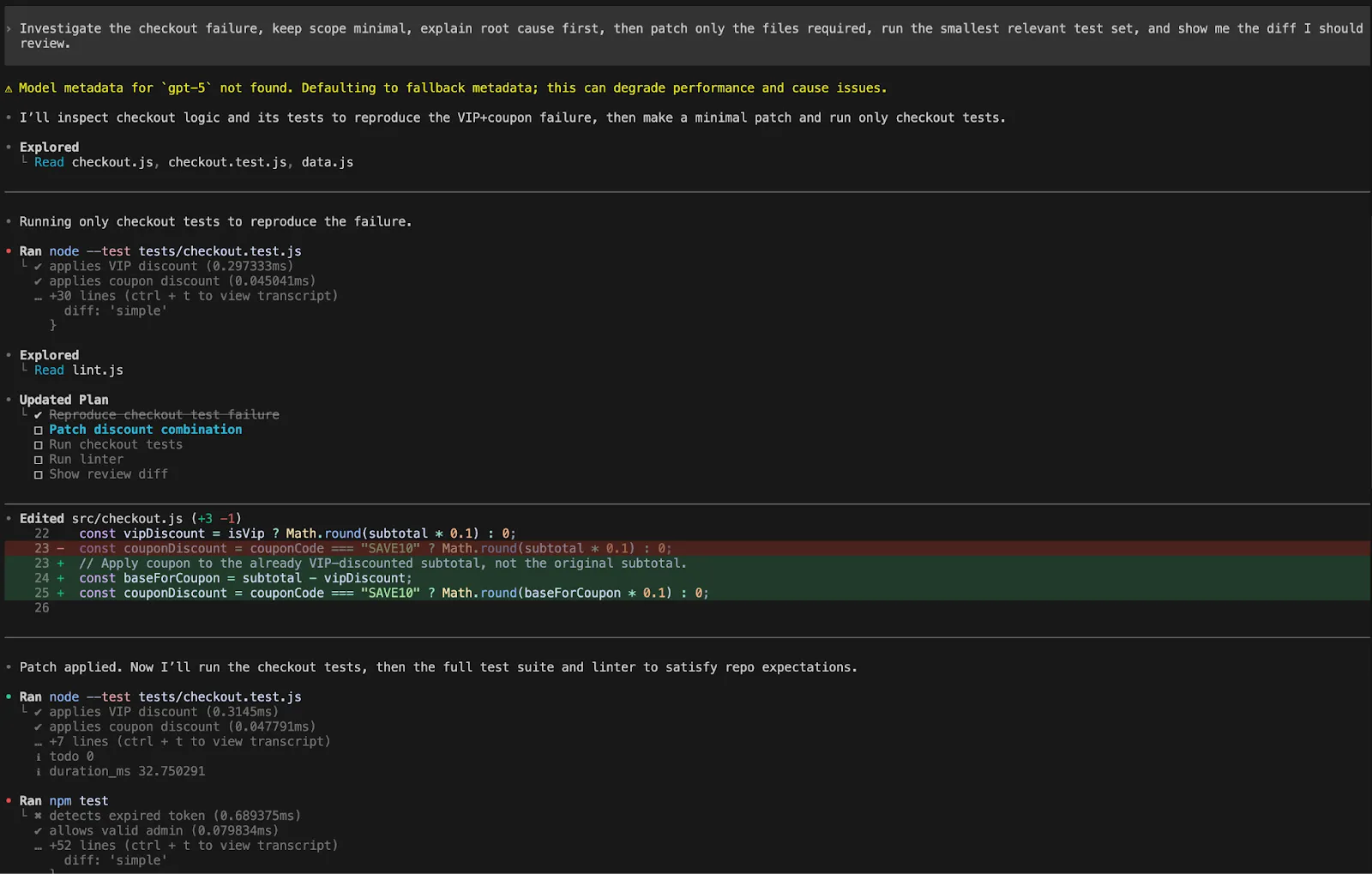Screen dimensions: 1372x874
Task: Click the minus marker on removed line 23
Action: (x=59, y=548)
